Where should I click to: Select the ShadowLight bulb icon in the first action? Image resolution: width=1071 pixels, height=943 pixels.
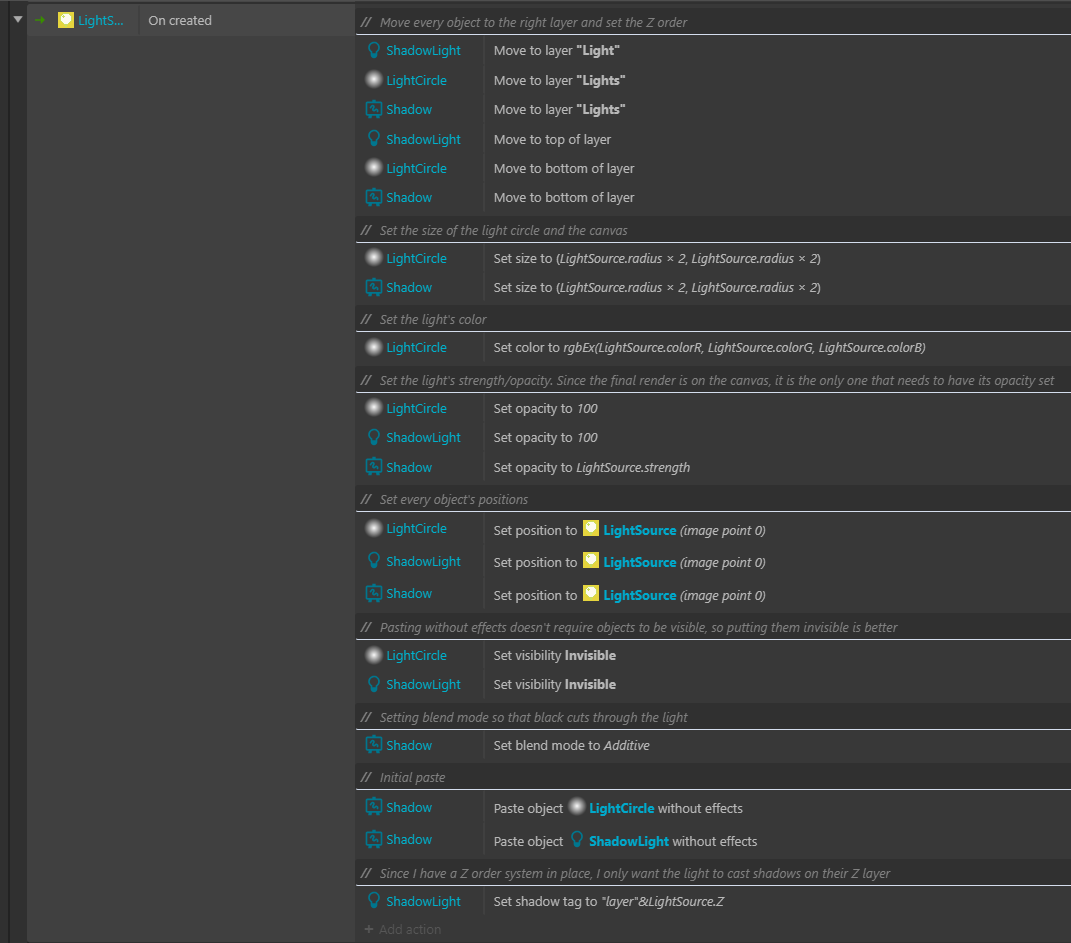(x=375, y=50)
